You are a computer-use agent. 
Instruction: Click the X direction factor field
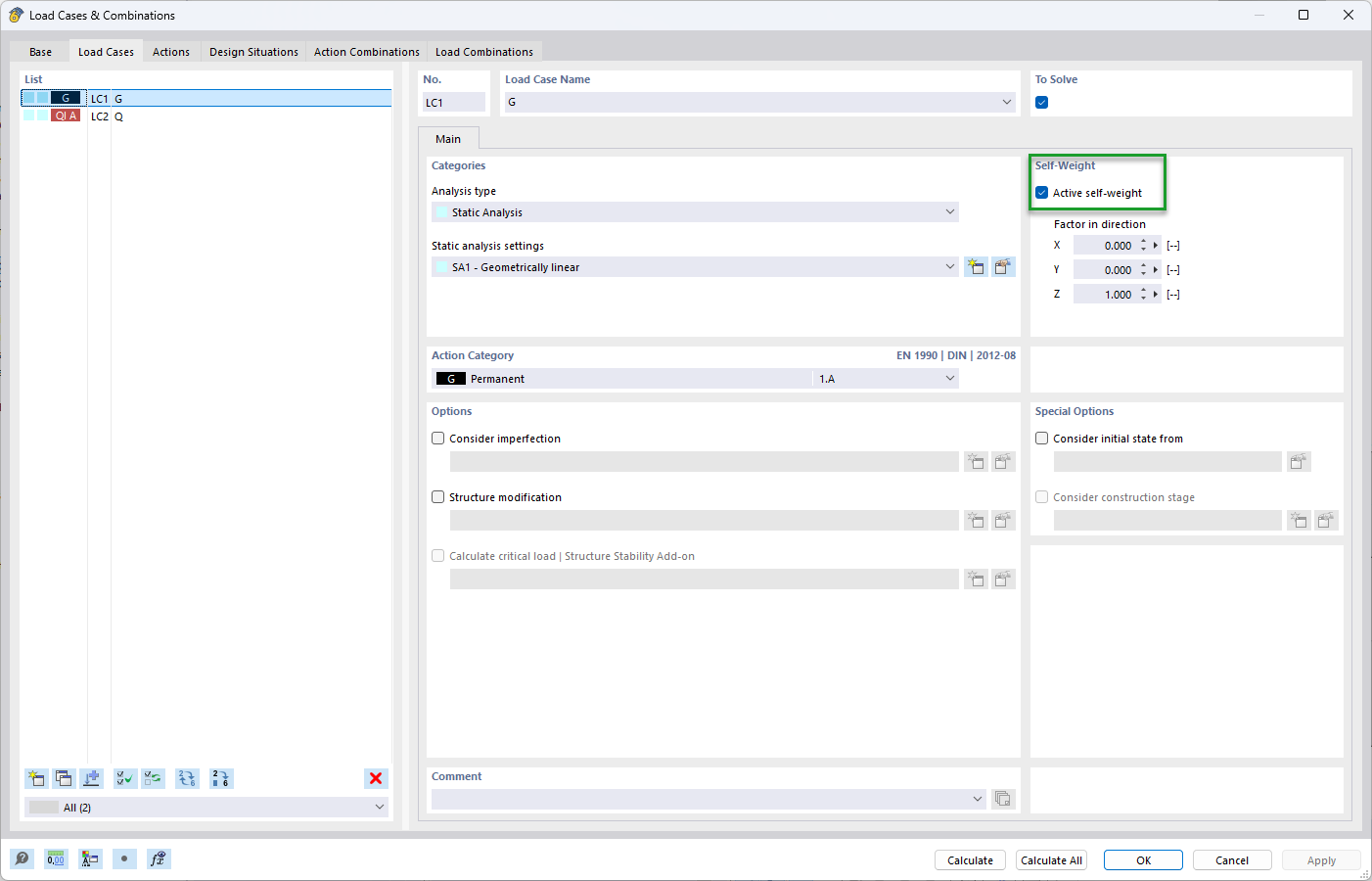point(1105,245)
